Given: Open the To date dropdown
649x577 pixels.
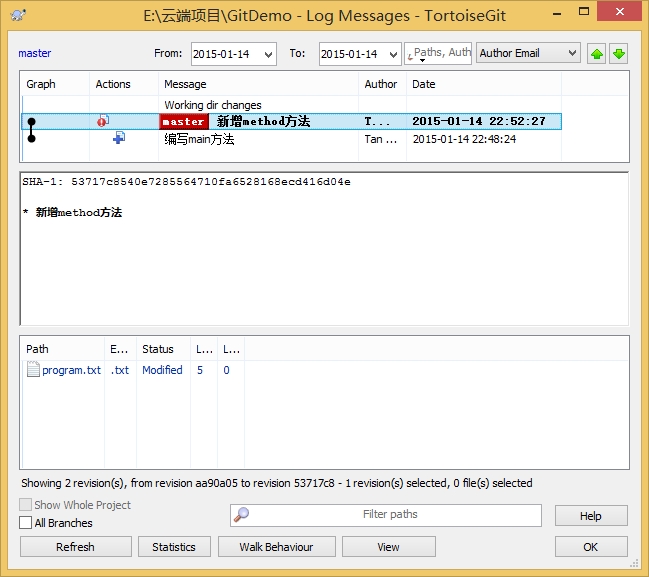Looking at the screenshot, I should tap(392, 54).
